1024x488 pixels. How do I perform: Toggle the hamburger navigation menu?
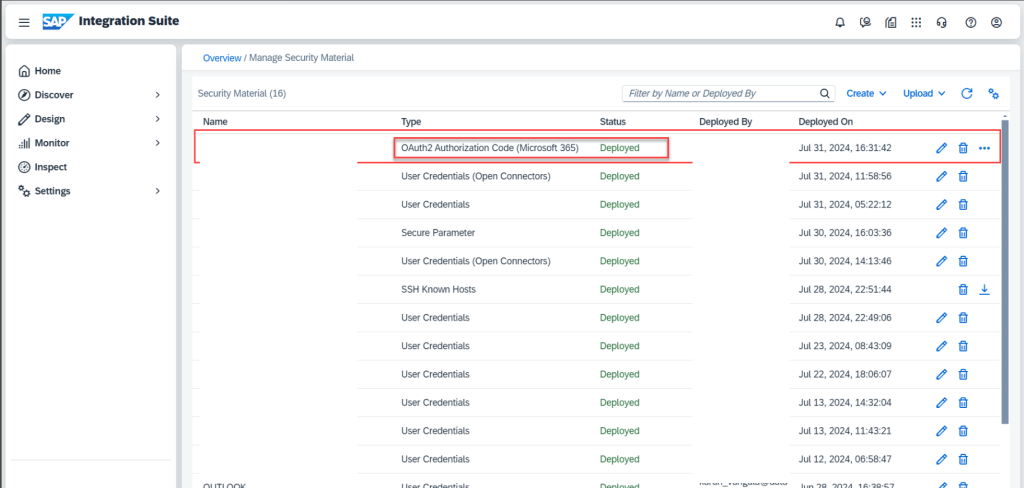(24, 22)
